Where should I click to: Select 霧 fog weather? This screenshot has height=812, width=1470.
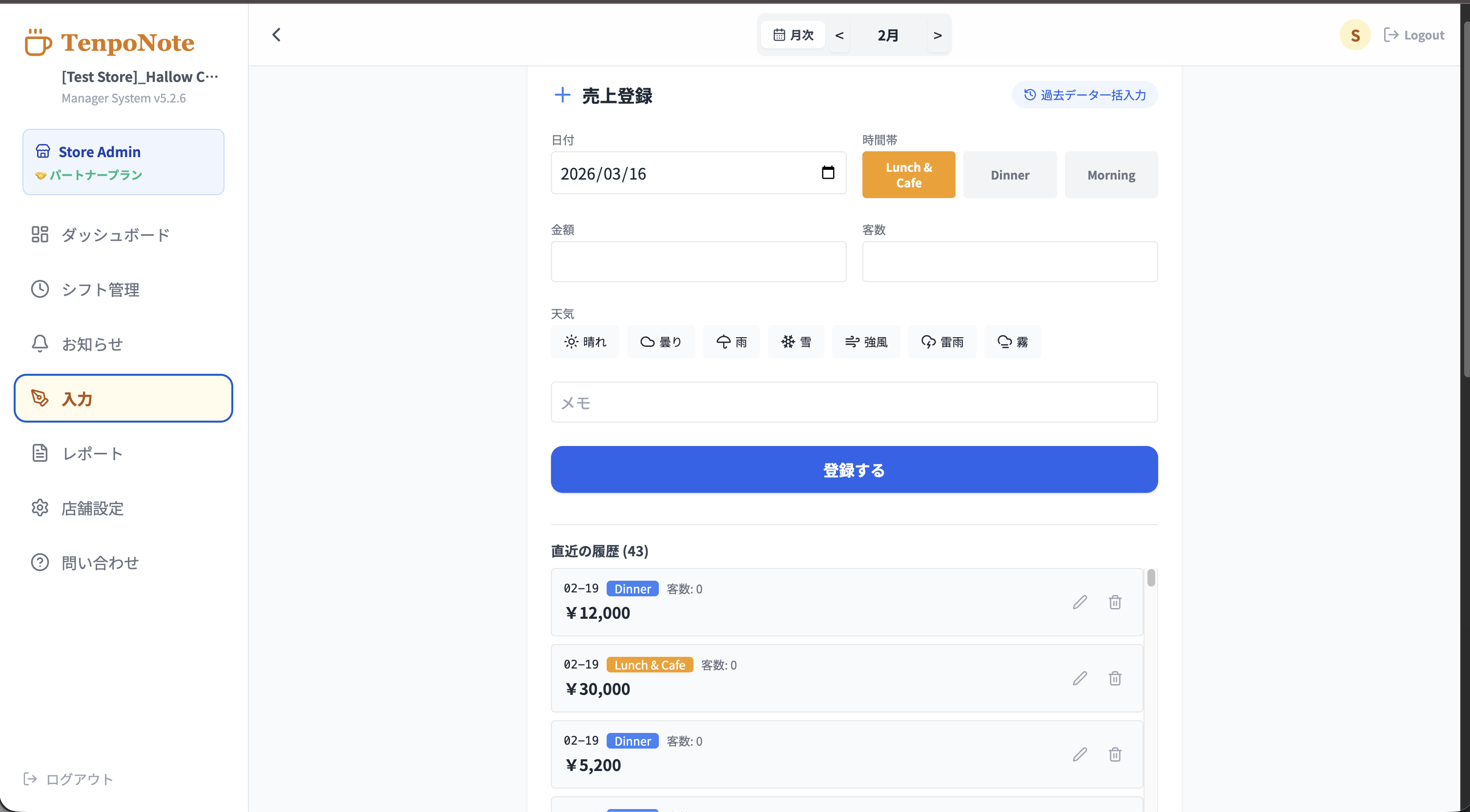pos(1012,342)
